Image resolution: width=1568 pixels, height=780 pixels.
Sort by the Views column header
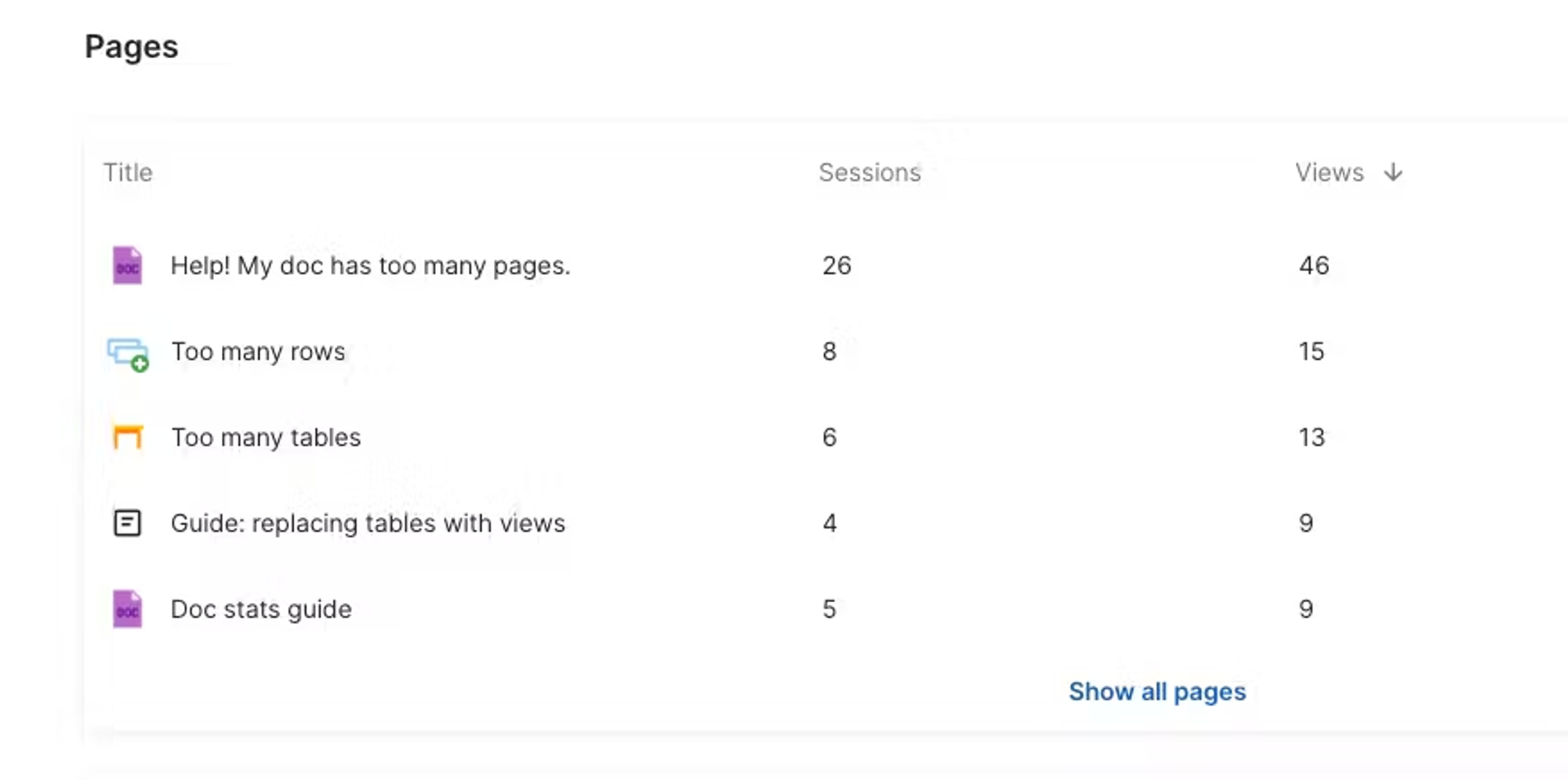tap(1330, 172)
